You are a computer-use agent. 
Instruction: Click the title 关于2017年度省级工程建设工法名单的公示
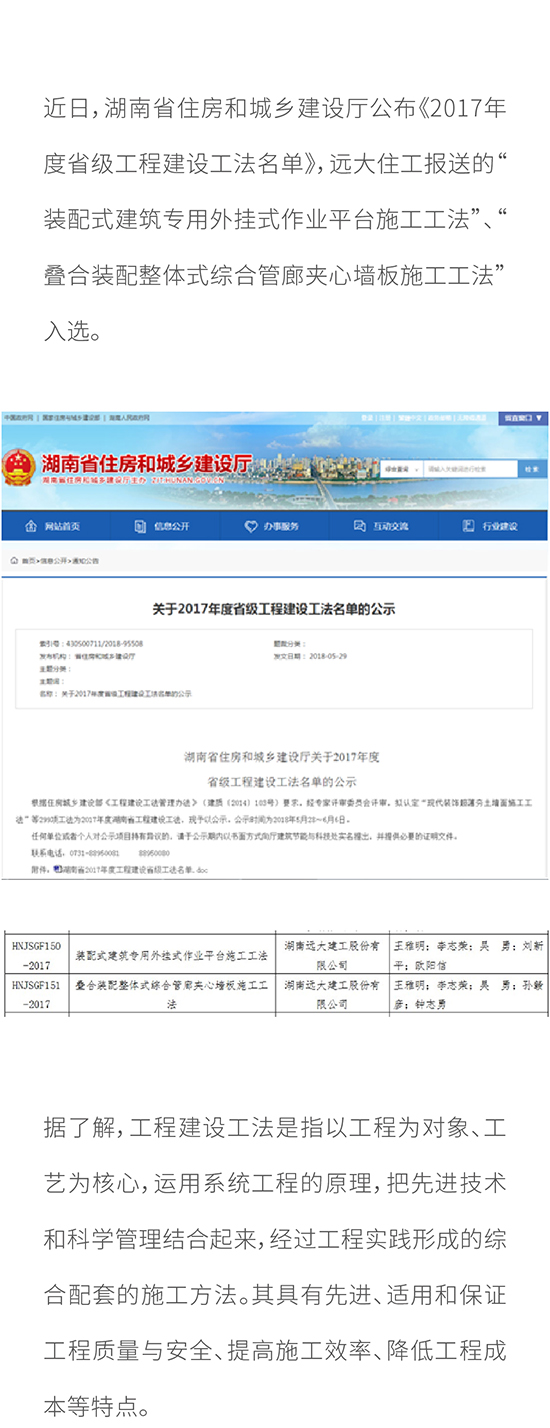(x=274, y=608)
